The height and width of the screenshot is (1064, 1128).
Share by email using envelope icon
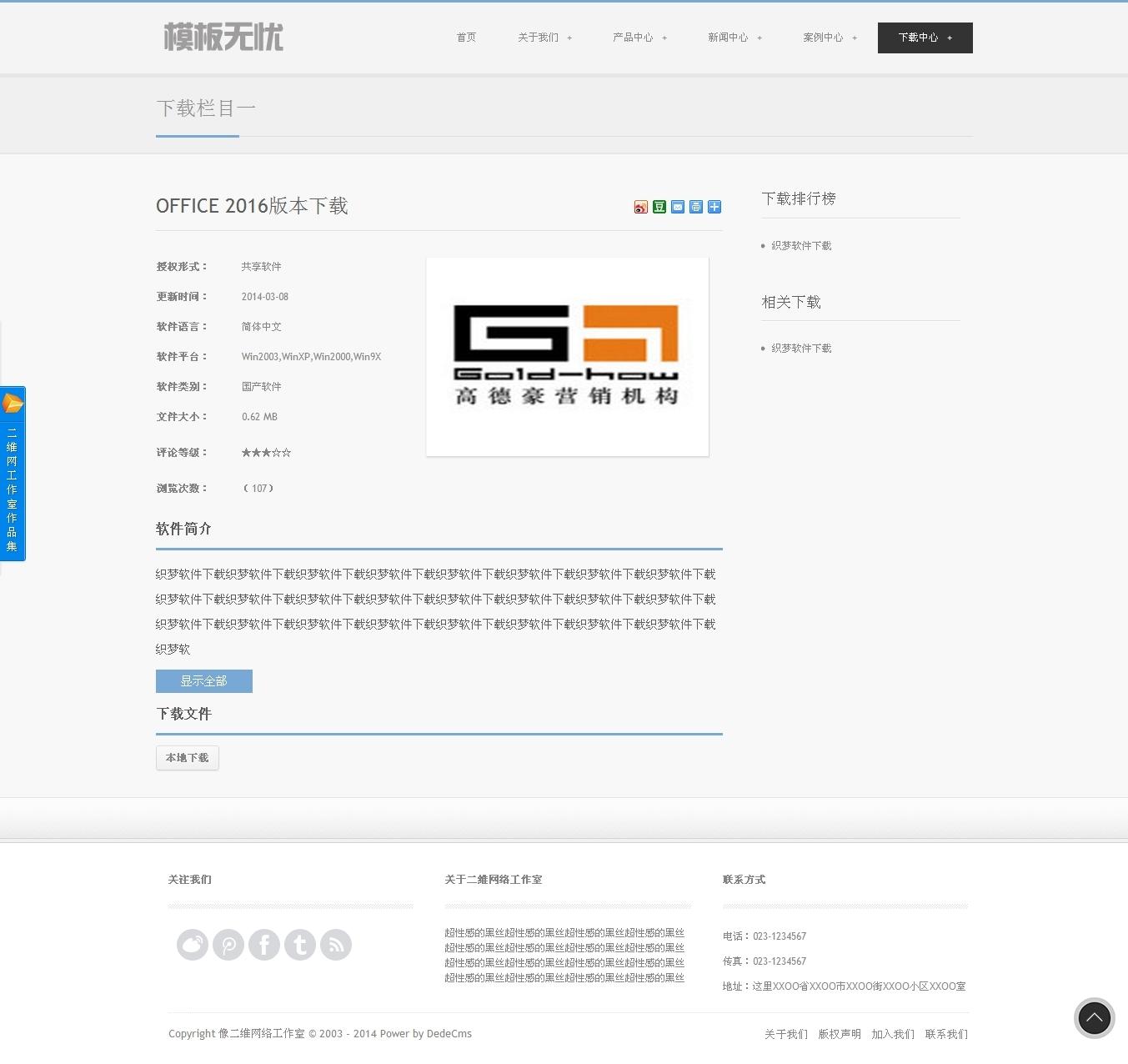coord(677,207)
